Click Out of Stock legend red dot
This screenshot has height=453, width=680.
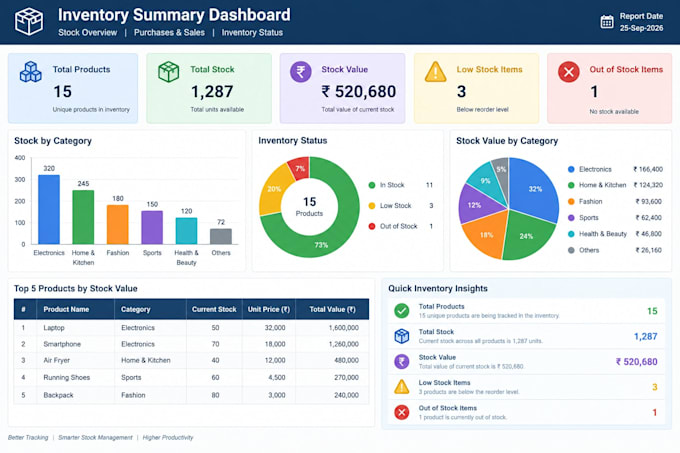pos(372,226)
